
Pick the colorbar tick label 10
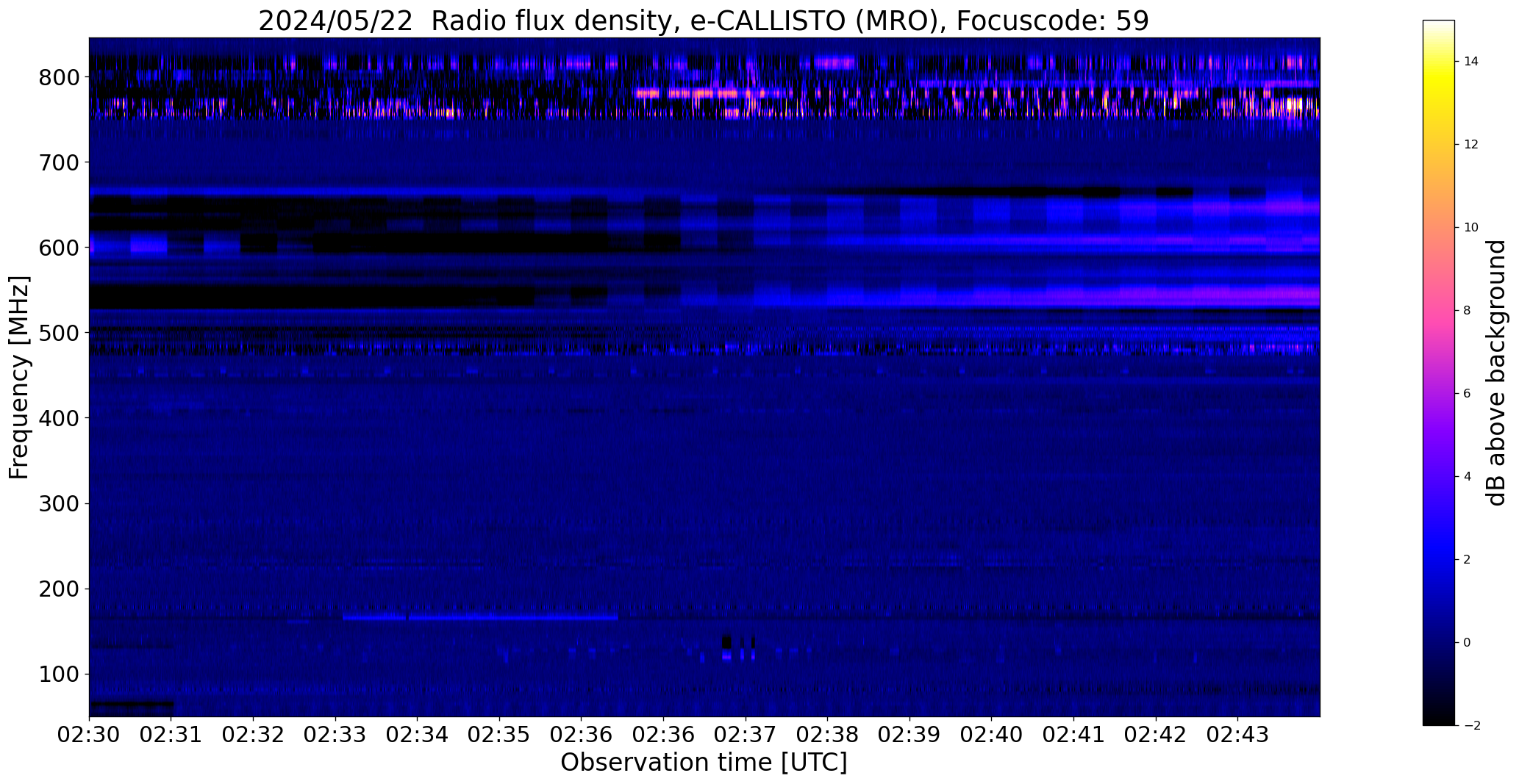(1471, 228)
